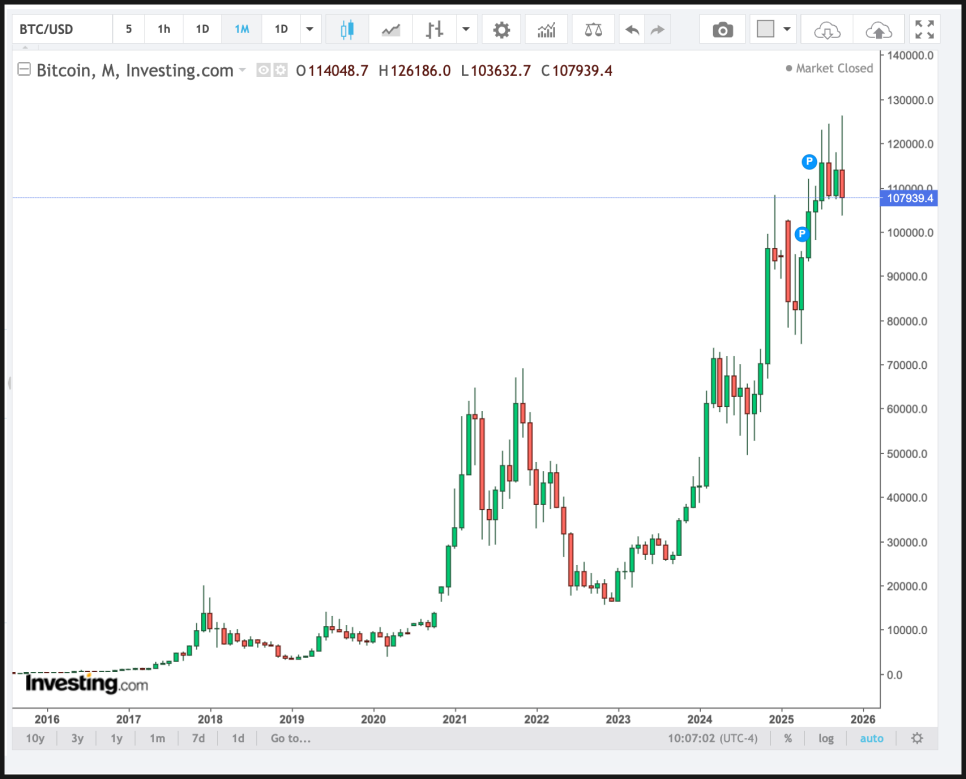Select the 1h interval tab

(163, 30)
